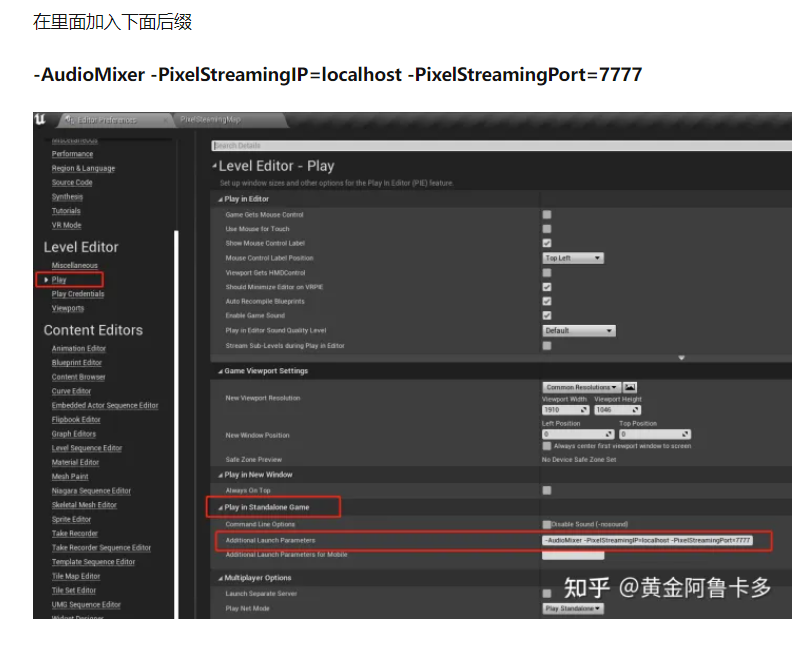Screen dimensions: 805x647
Task: Close the Editor Preferences tab
Action: (165, 121)
